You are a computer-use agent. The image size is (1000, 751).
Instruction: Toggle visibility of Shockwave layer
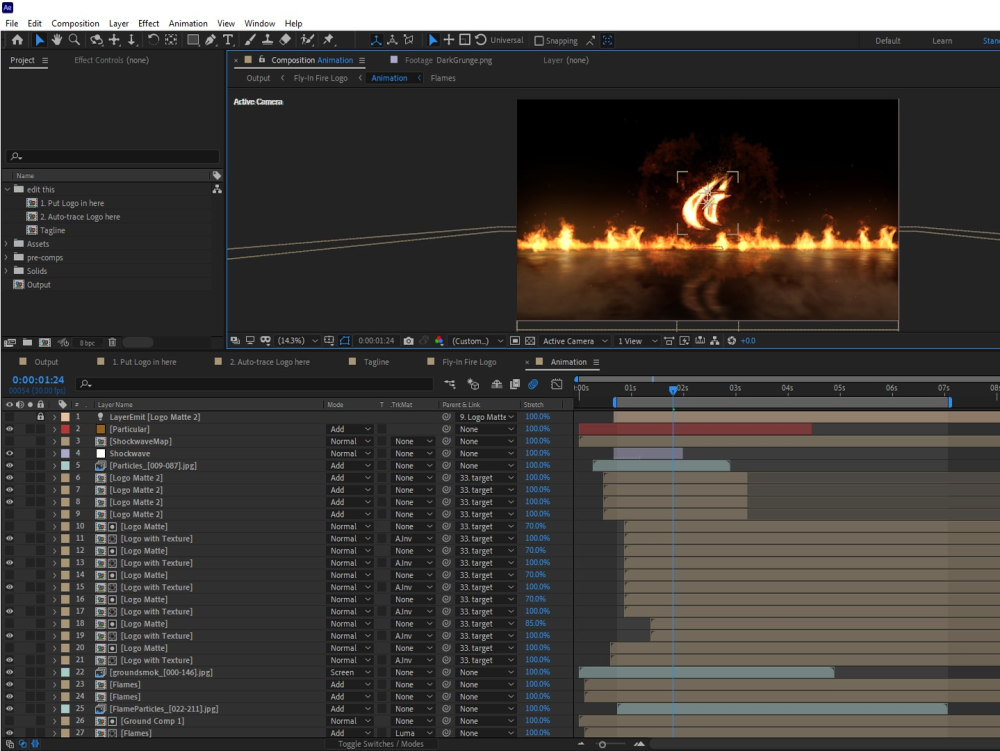pyautogui.click(x=10, y=453)
